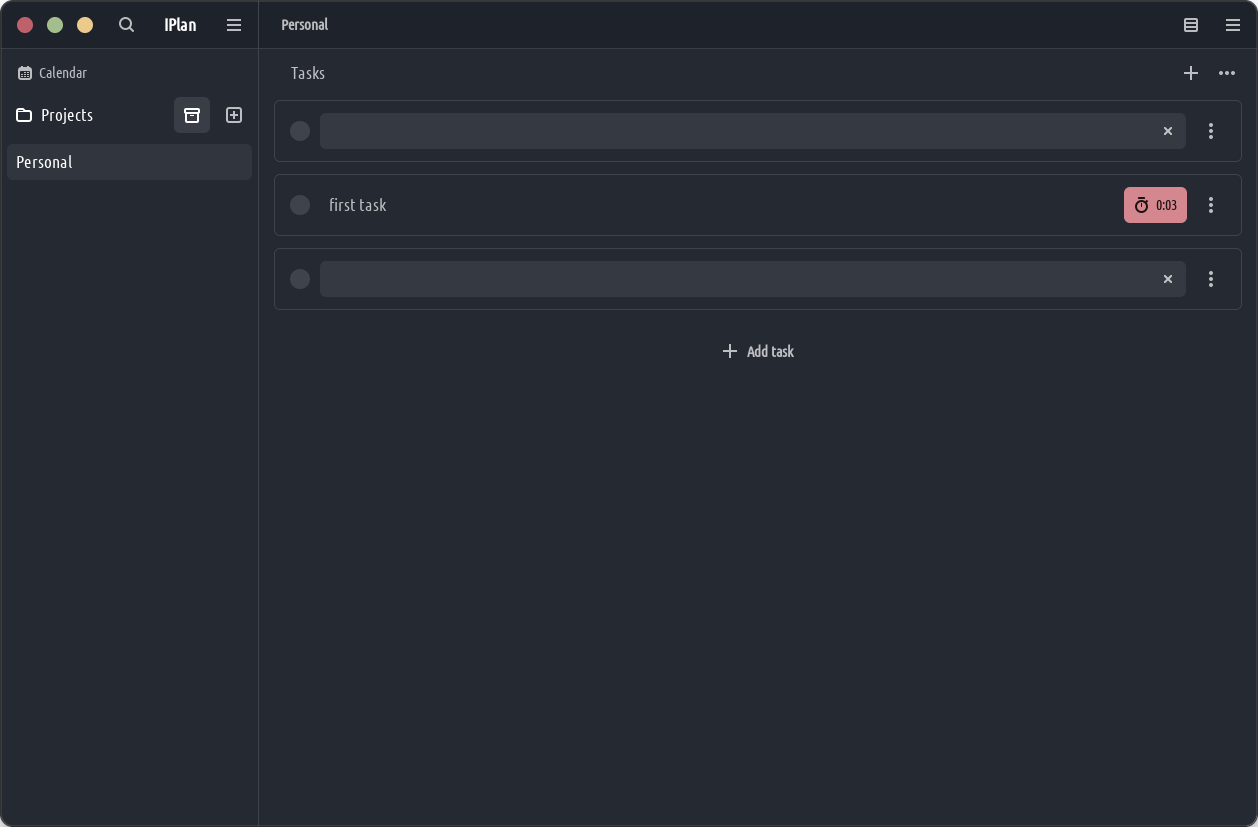Focus the bottom empty task name field
Viewport: 1258px width, 827px height.
tap(735, 279)
